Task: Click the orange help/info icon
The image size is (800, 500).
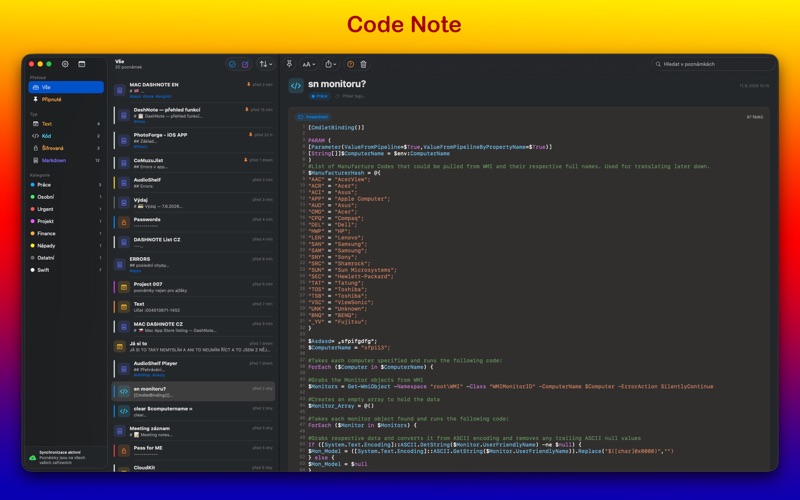Action: coord(351,64)
